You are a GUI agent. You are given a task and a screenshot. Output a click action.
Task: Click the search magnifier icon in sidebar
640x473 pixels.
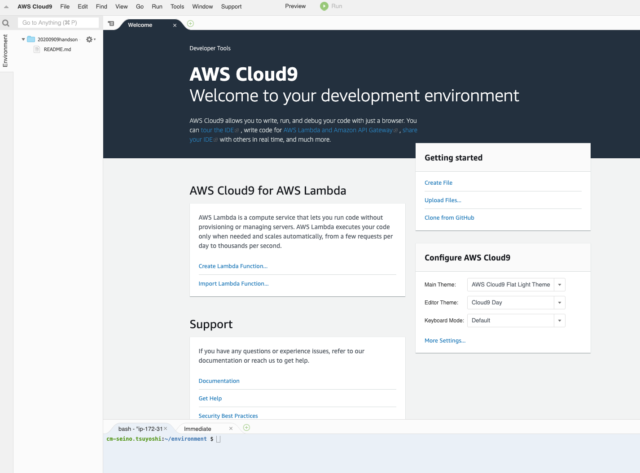6,23
